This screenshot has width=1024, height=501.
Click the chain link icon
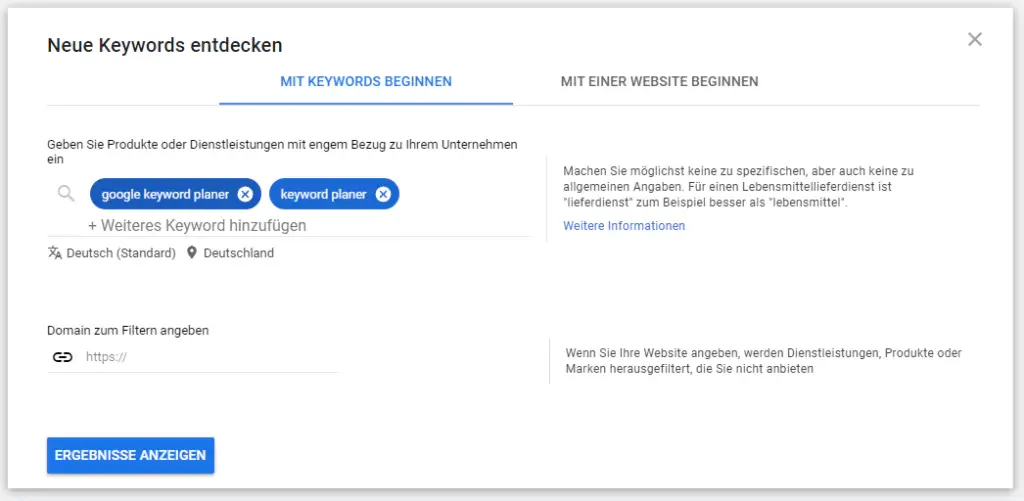pyautogui.click(x=63, y=357)
